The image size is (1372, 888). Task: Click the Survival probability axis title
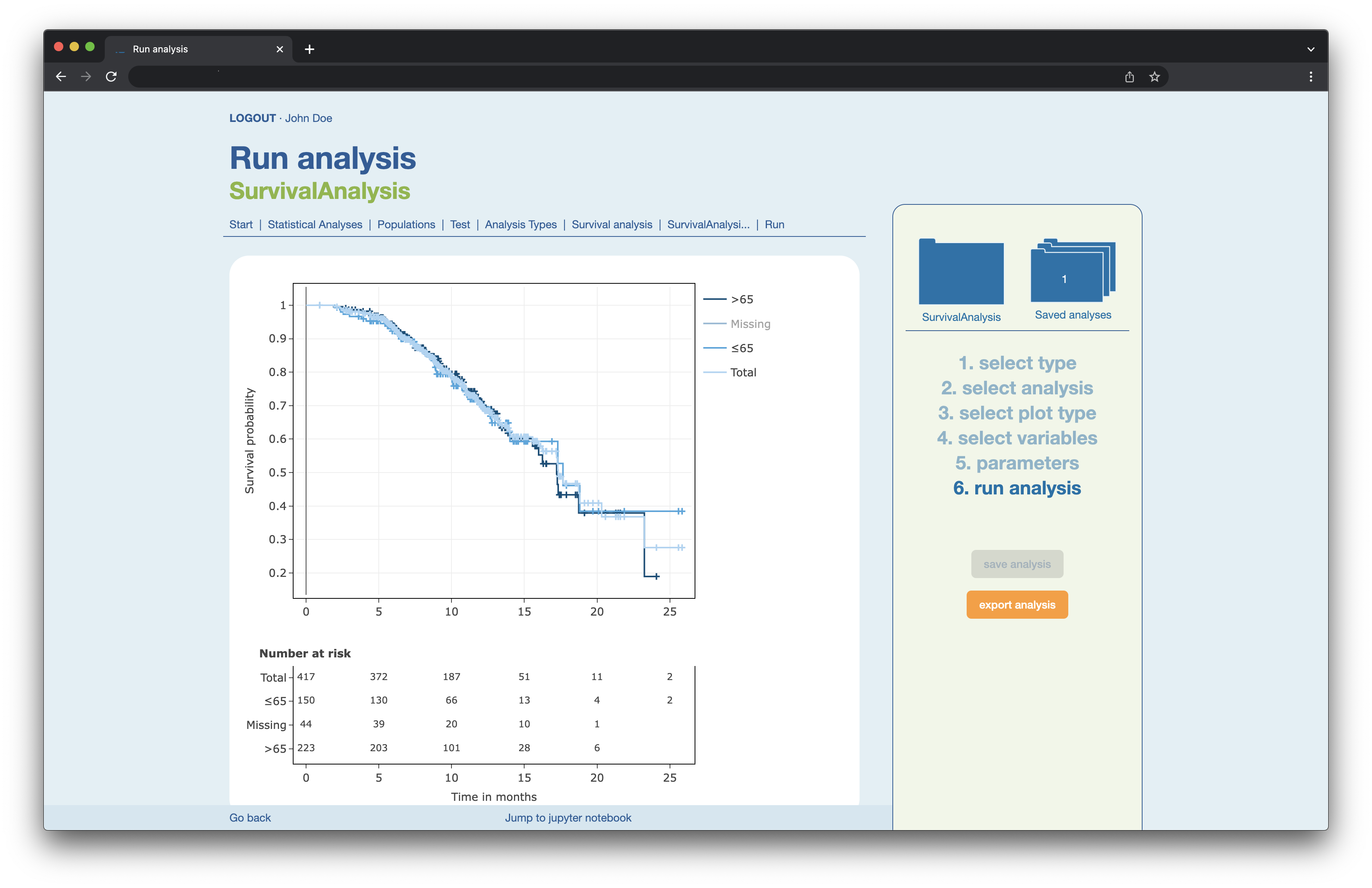click(249, 441)
